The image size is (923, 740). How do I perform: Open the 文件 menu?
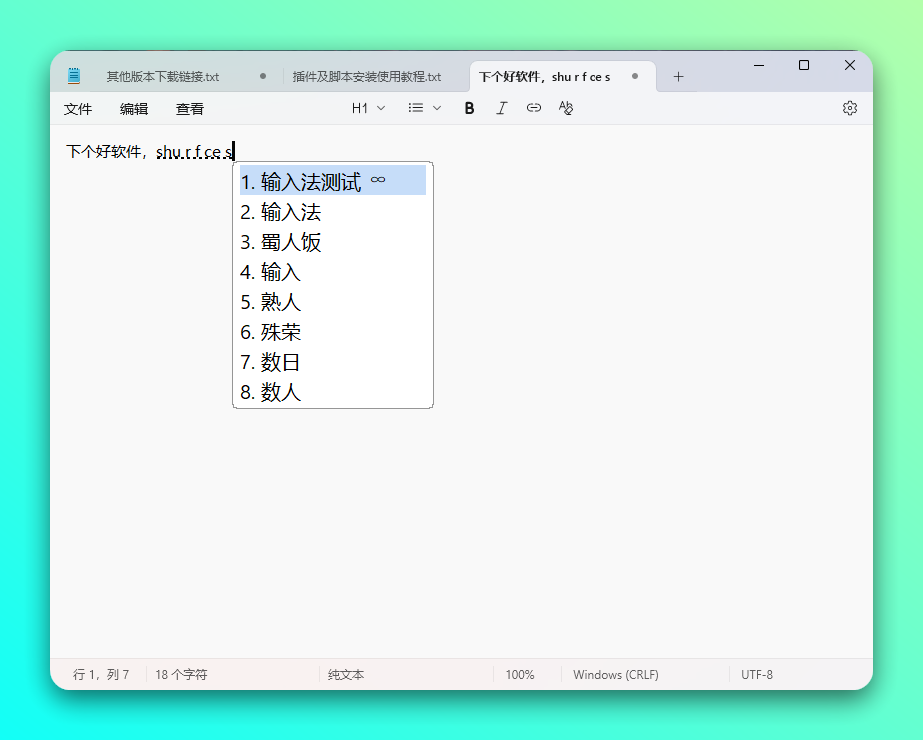click(x=77, y=108)
